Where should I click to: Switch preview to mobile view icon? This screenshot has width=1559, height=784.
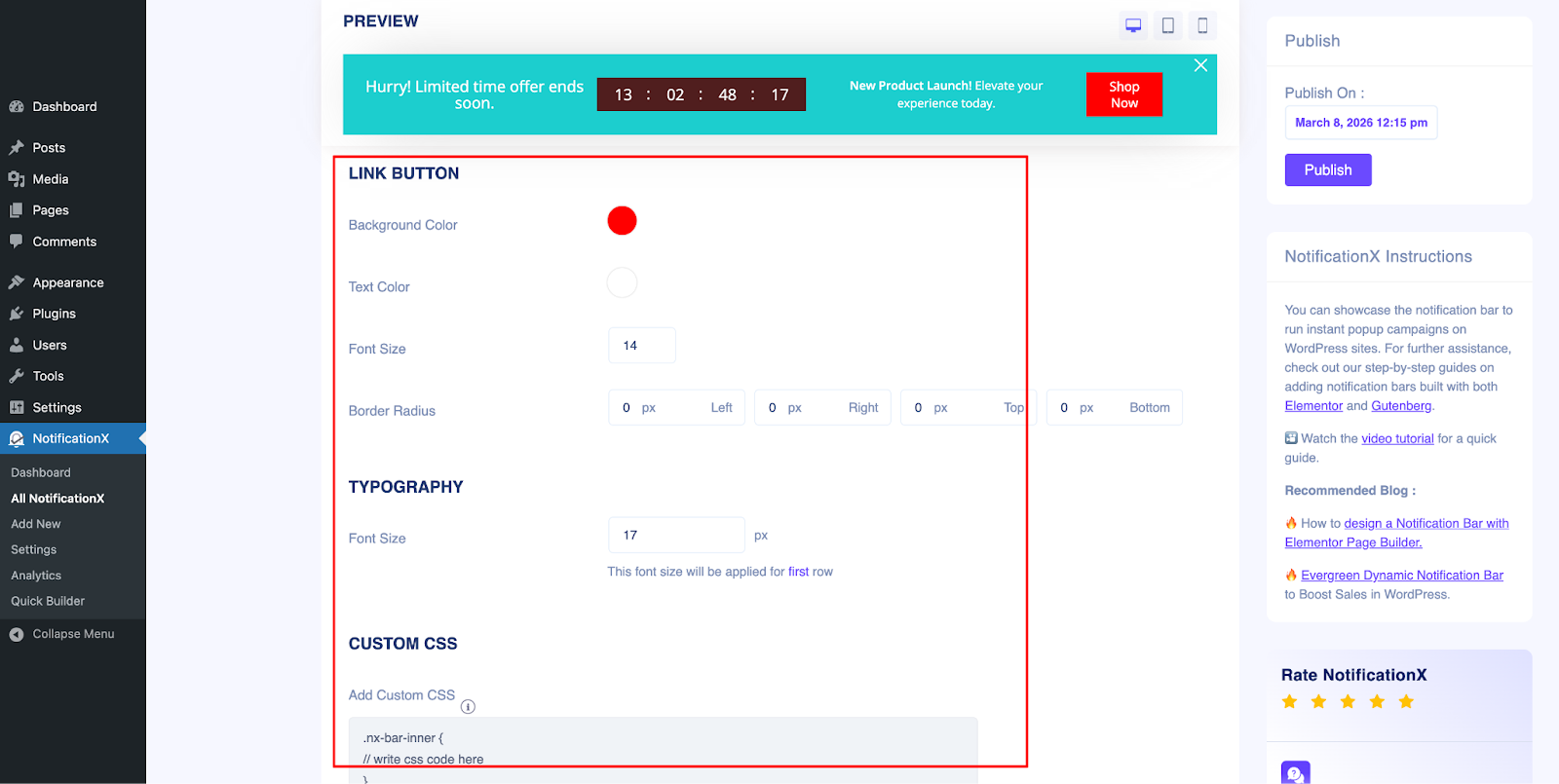[x=1202, y=25]
